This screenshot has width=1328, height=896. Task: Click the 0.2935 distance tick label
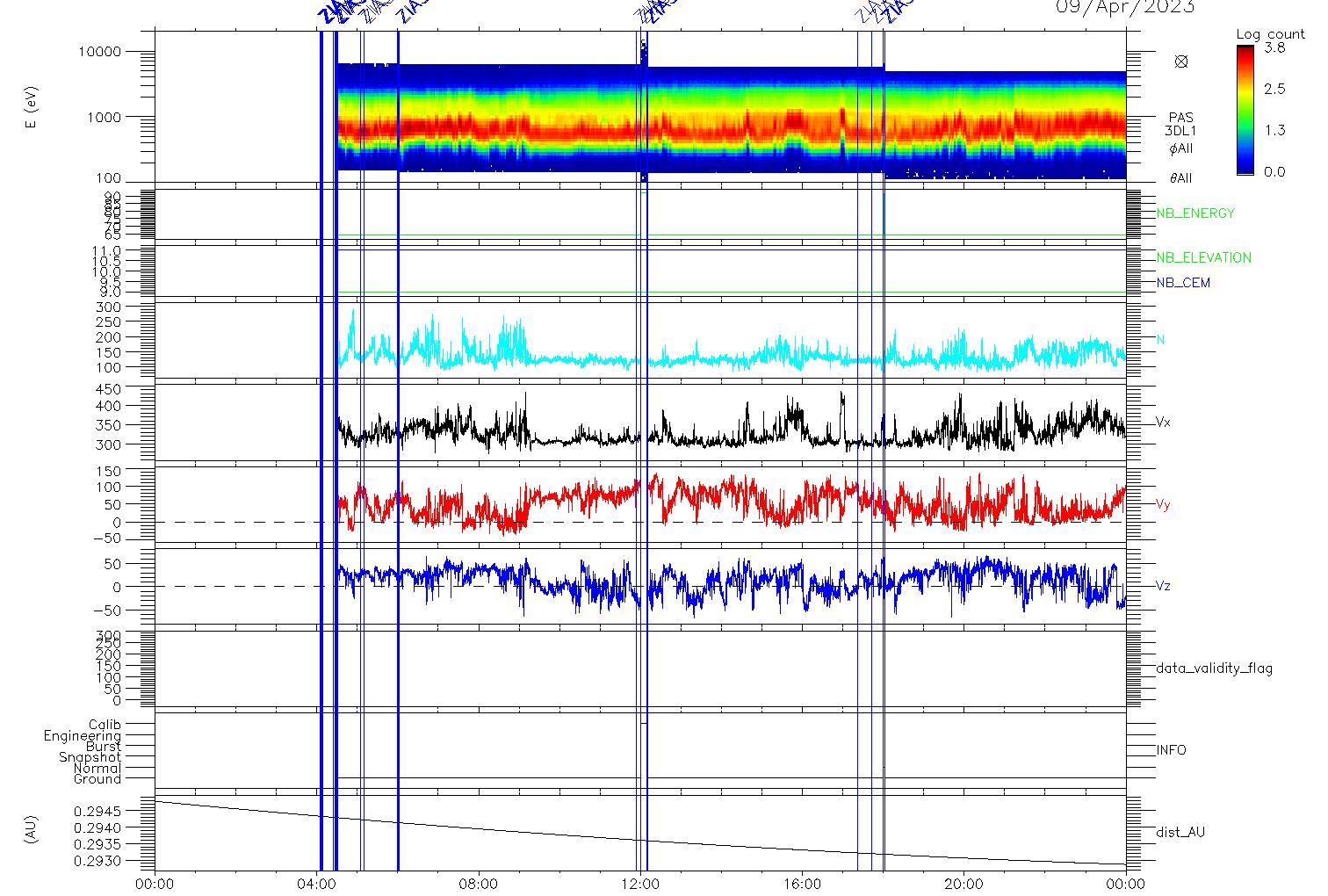click(99, 844)
